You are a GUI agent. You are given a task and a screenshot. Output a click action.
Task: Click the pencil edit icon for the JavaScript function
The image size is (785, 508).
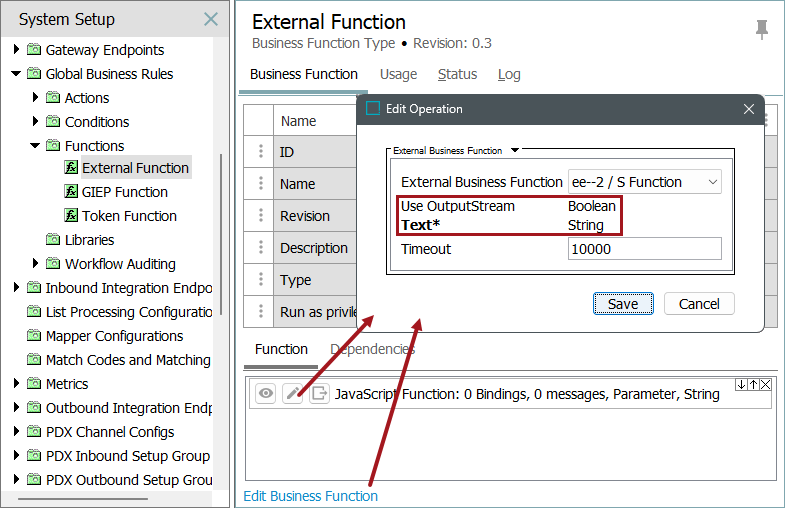pos(293,394)
